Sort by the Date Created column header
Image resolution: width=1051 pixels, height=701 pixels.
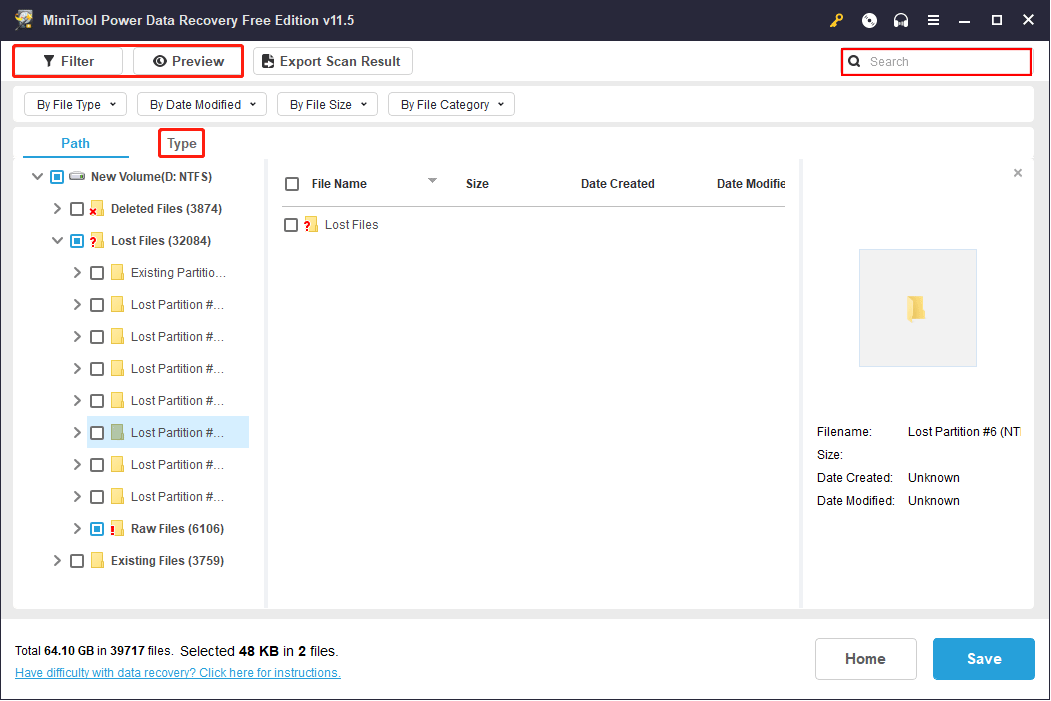coord(617,184)
